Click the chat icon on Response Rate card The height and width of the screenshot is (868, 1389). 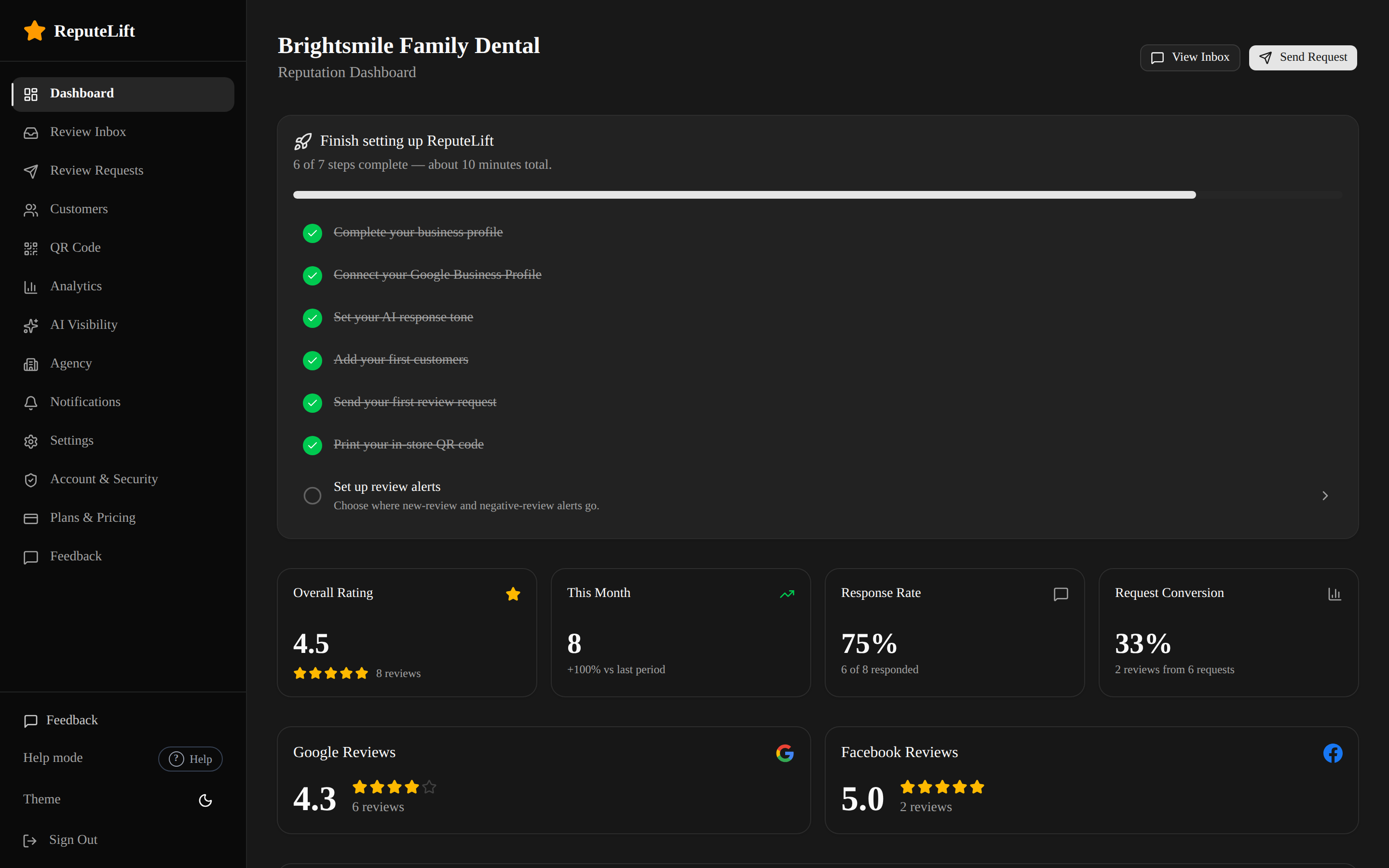(x=1061, y=594)
